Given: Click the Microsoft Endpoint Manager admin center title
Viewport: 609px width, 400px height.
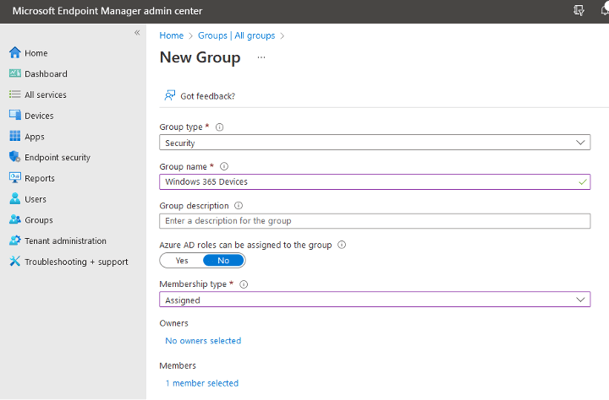Looking at the screenshot, I should (x=107, y=11).
